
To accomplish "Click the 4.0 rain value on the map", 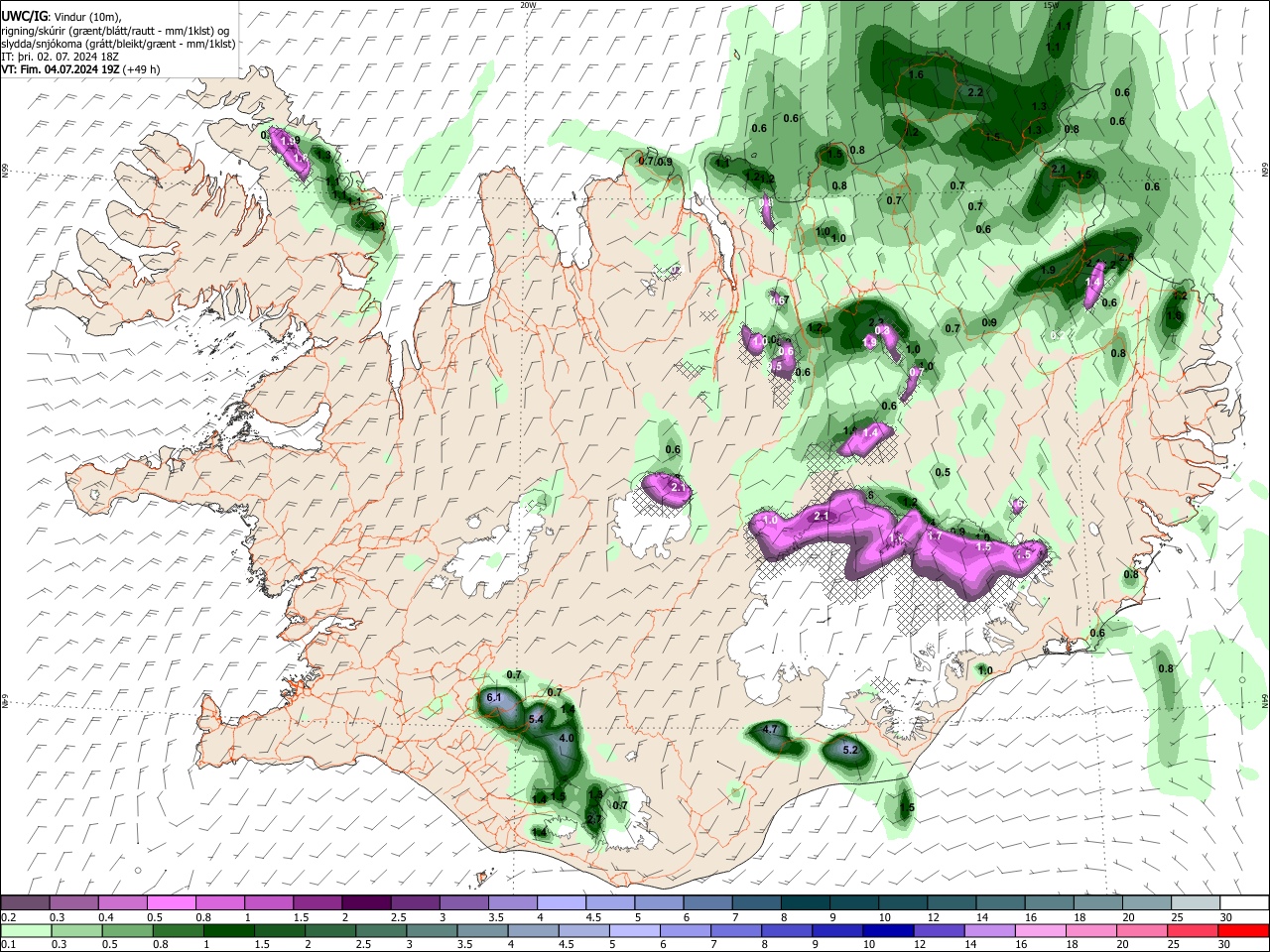I will pyautogui.click(x=567, y=739).
